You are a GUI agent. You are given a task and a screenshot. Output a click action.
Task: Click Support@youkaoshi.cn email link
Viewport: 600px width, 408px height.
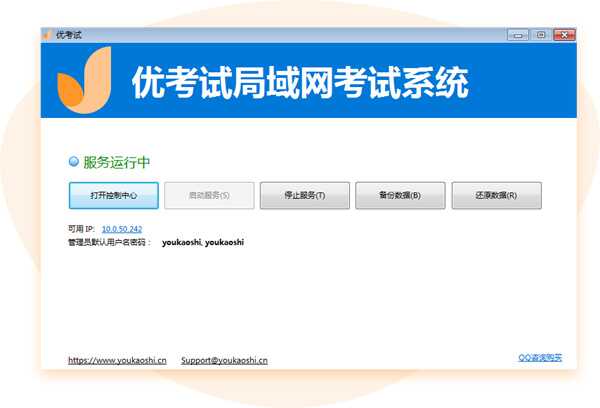pos(224,360)
